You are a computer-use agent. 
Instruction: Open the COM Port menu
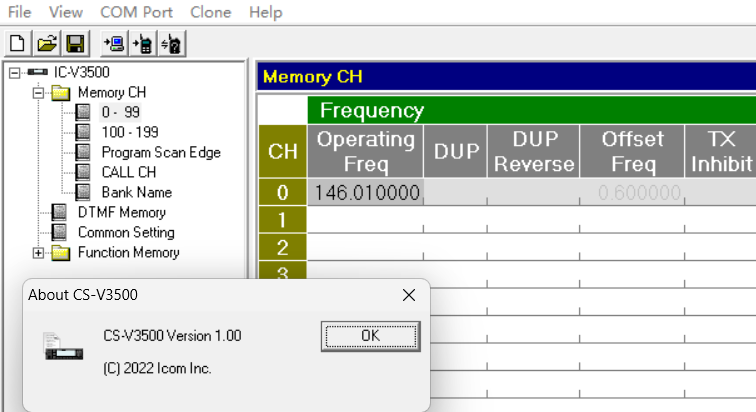coord(136,12)
